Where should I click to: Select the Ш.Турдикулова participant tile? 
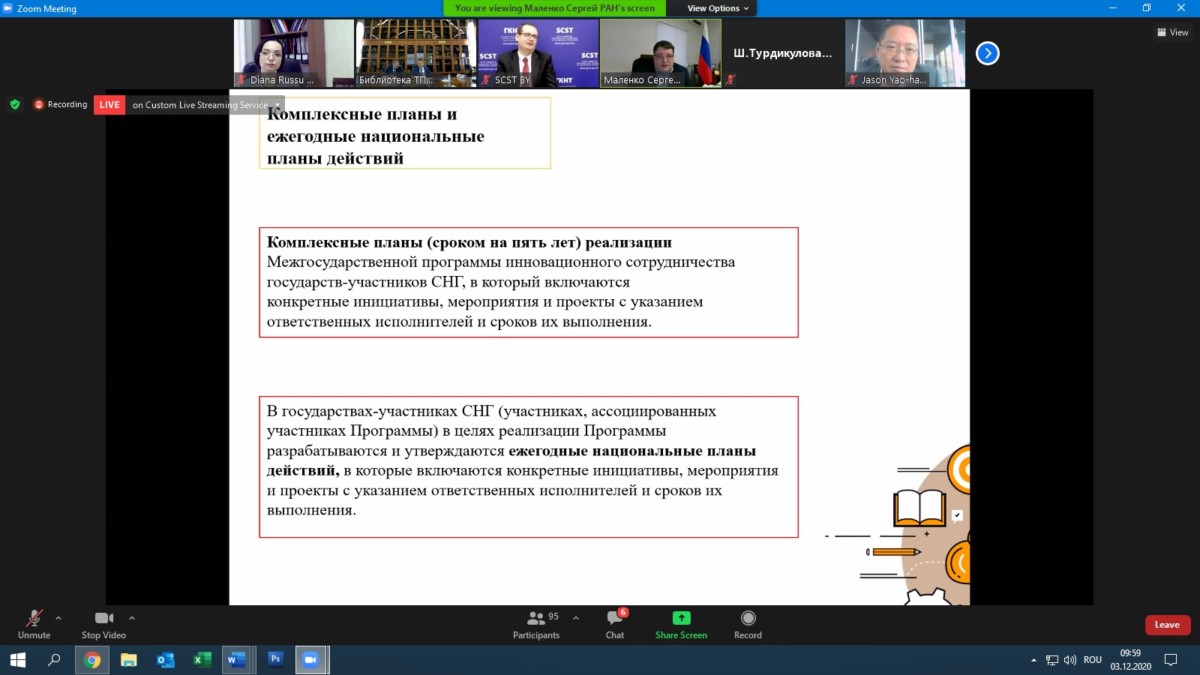tap(782, 53)
